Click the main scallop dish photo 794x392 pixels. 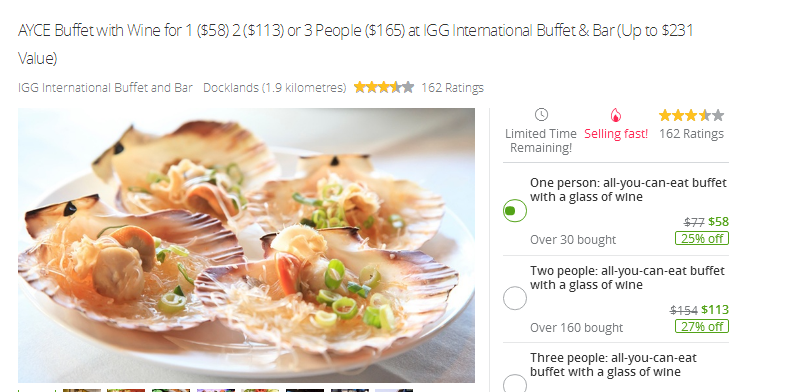[x=247, y=245]
